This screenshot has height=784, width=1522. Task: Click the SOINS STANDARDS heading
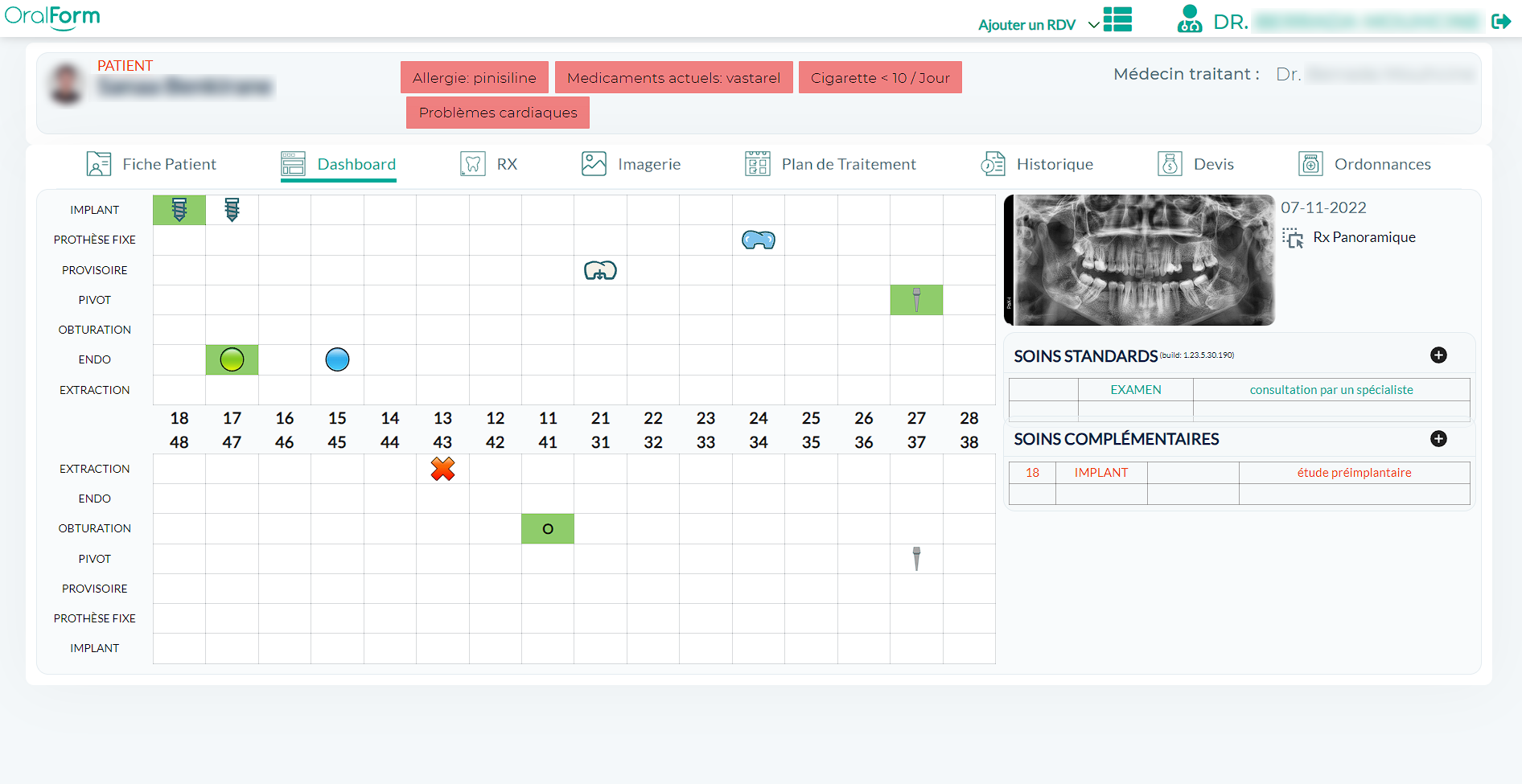click(x=1085, y=356)
